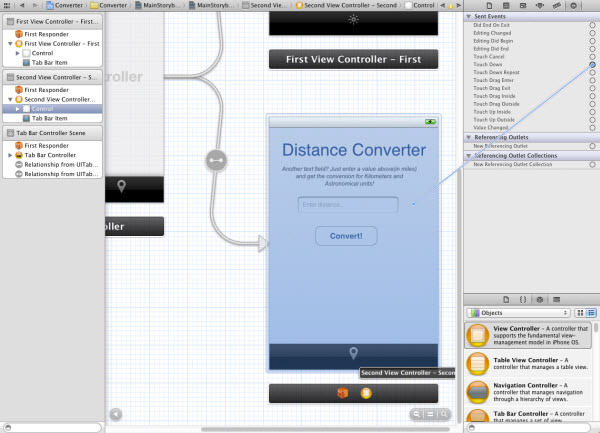Collapse the Sent Events section
The width and height of the screenshot is (600, 433).
pos(469,16)
